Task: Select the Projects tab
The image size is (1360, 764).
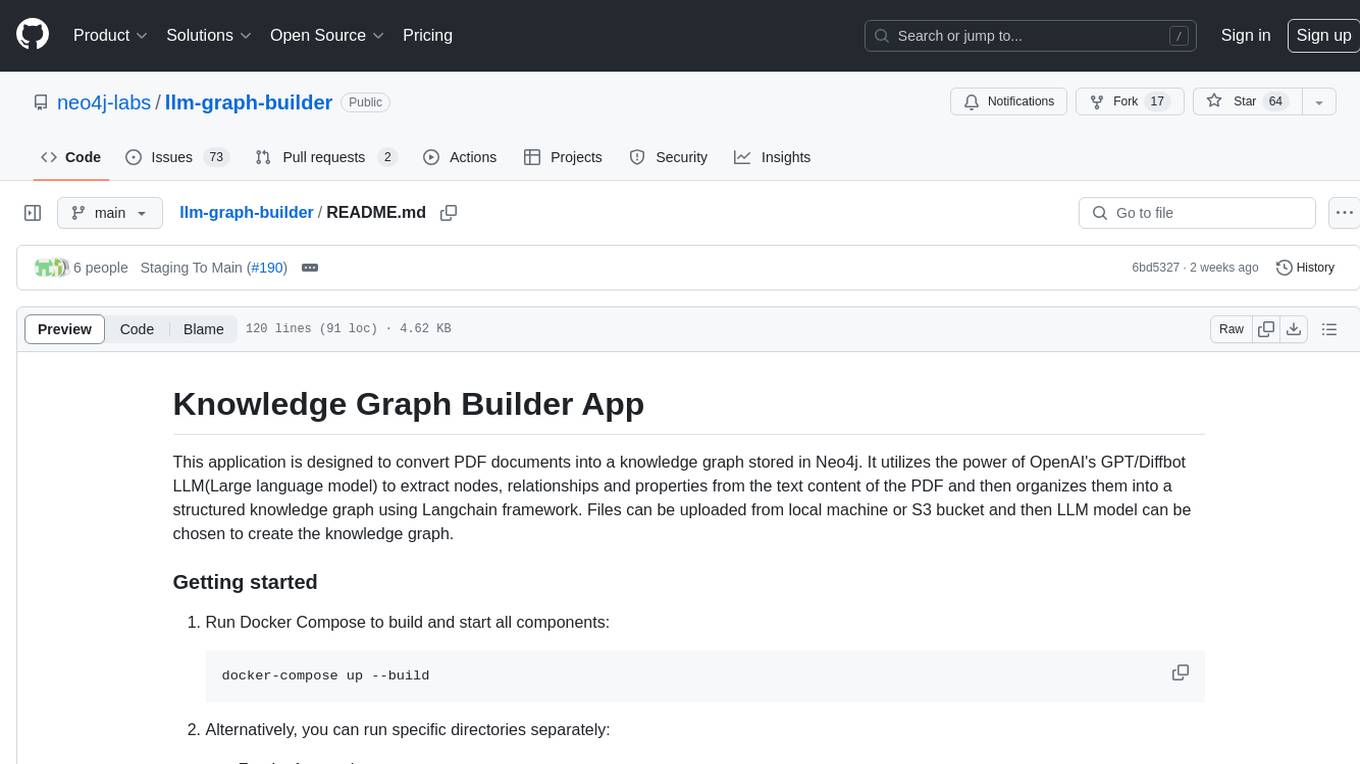Action: tap(563, 157)
